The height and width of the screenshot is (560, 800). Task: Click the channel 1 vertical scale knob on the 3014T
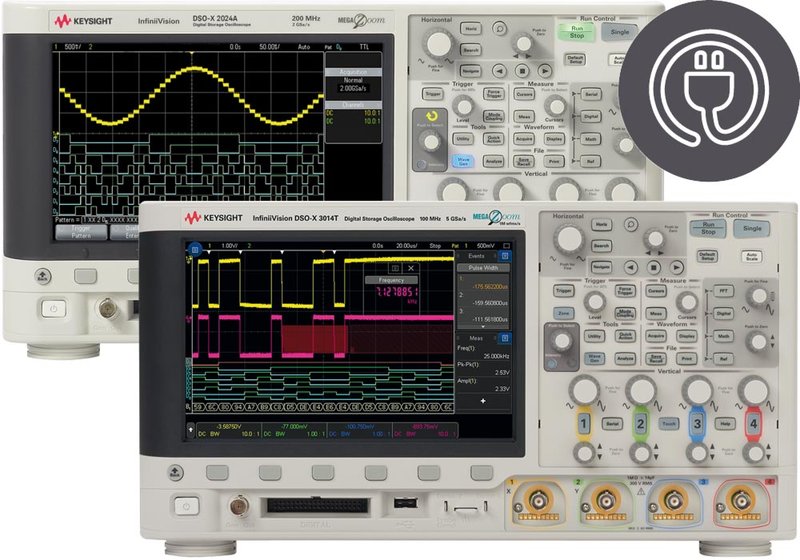(x=584, y=390)
